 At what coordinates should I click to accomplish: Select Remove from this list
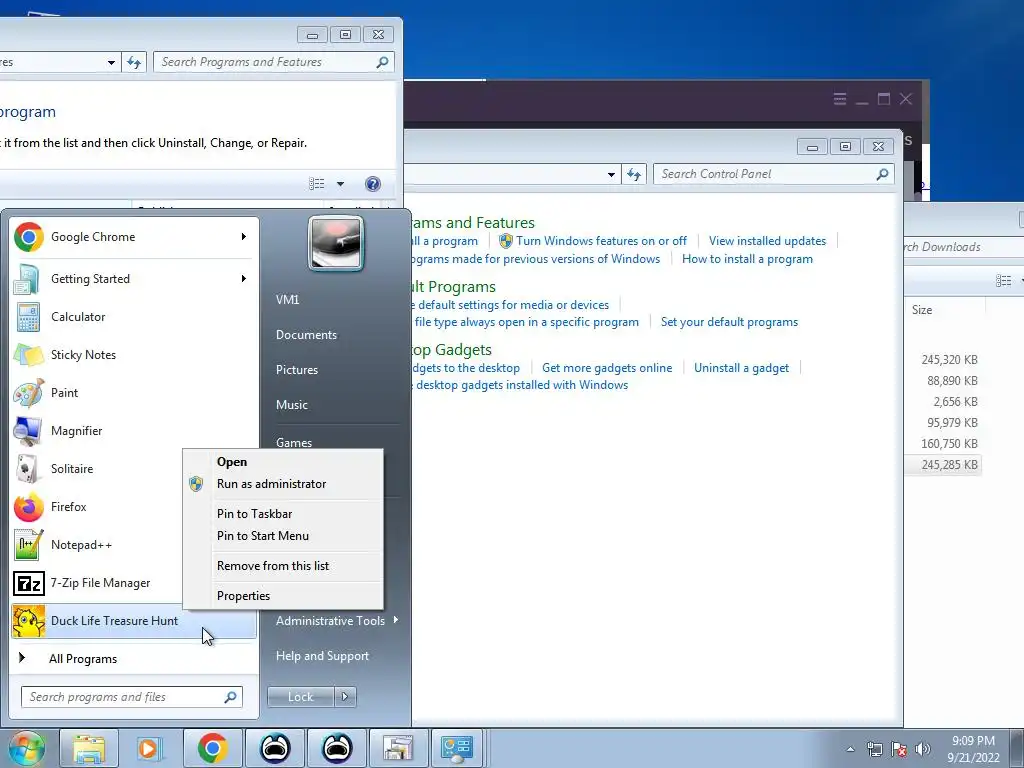tap(283, 566)
